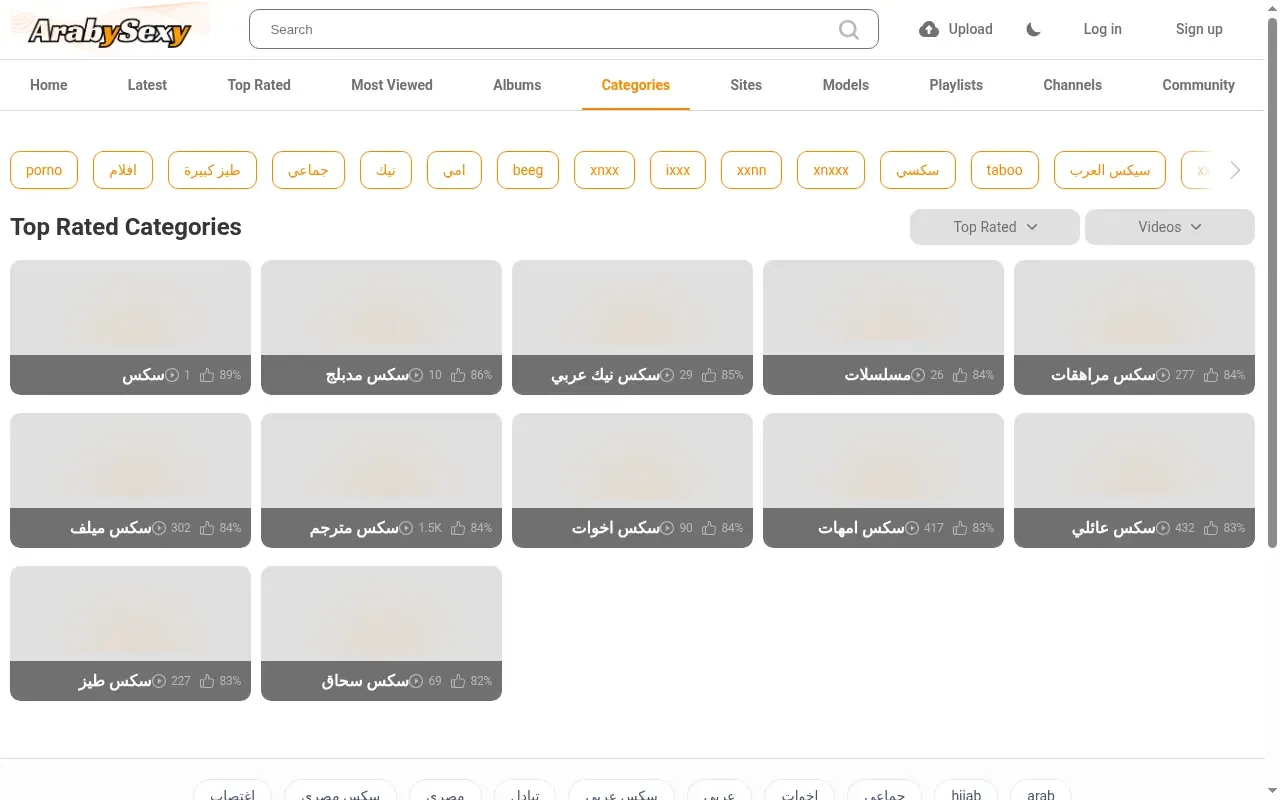Viewport: 1280px width, 800px height.
Task: Open the Models tab
Action: click(x=846, y=85)
